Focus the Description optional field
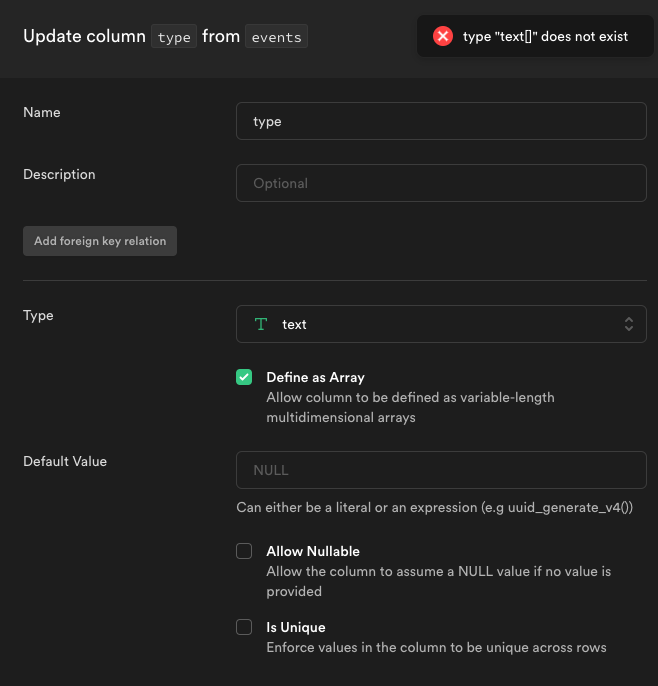Screen dimensions: 658x686 (441, 183)
